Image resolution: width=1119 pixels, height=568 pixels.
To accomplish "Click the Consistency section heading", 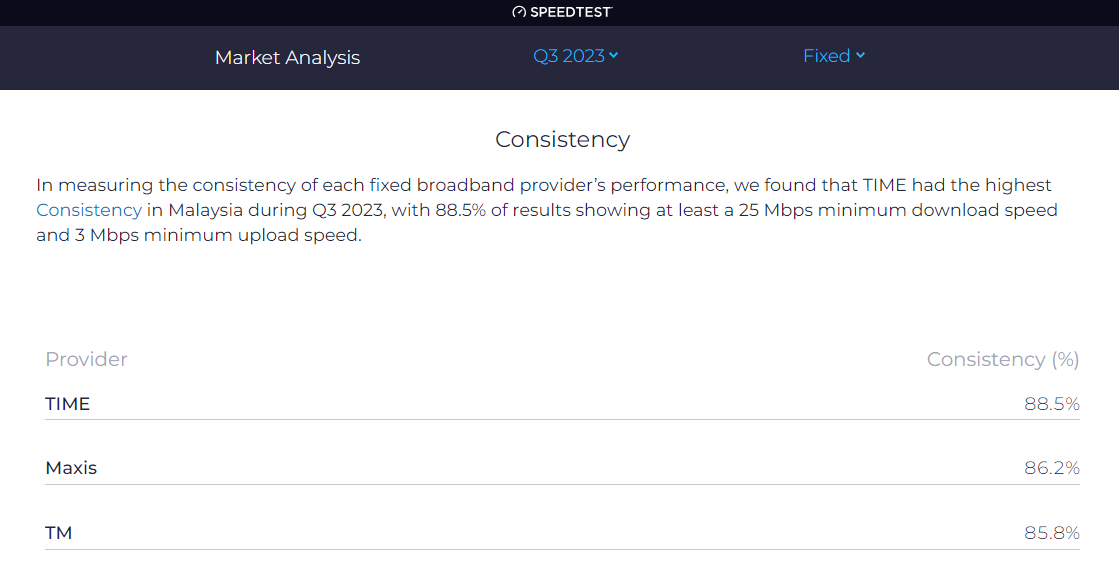I will [562, 139].
